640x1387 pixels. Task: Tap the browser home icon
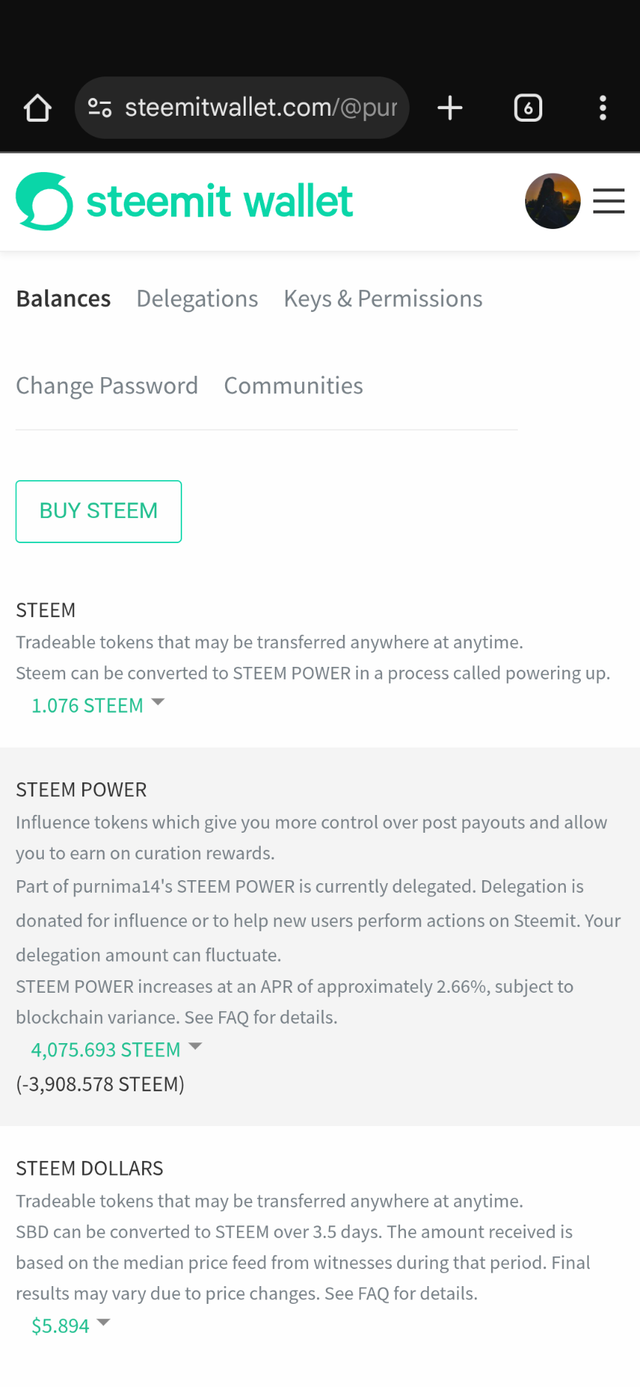coord(37,108)
